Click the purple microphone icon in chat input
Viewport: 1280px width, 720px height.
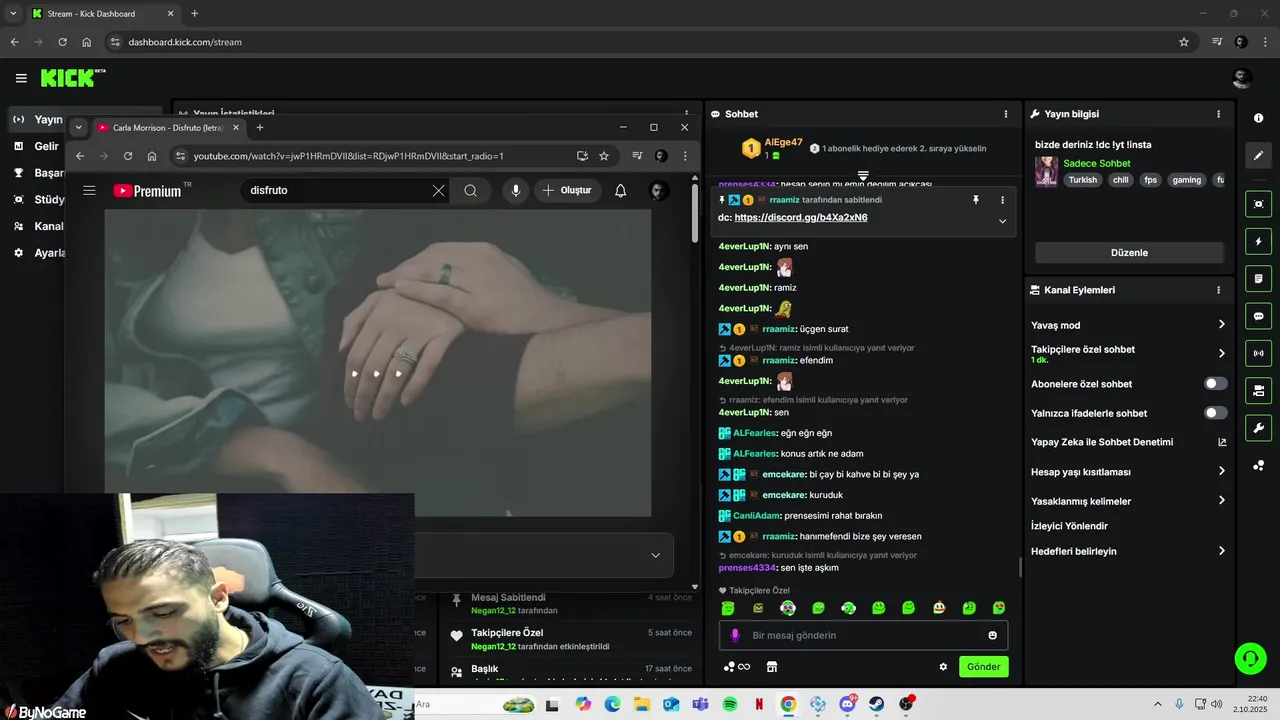[735, 635]
